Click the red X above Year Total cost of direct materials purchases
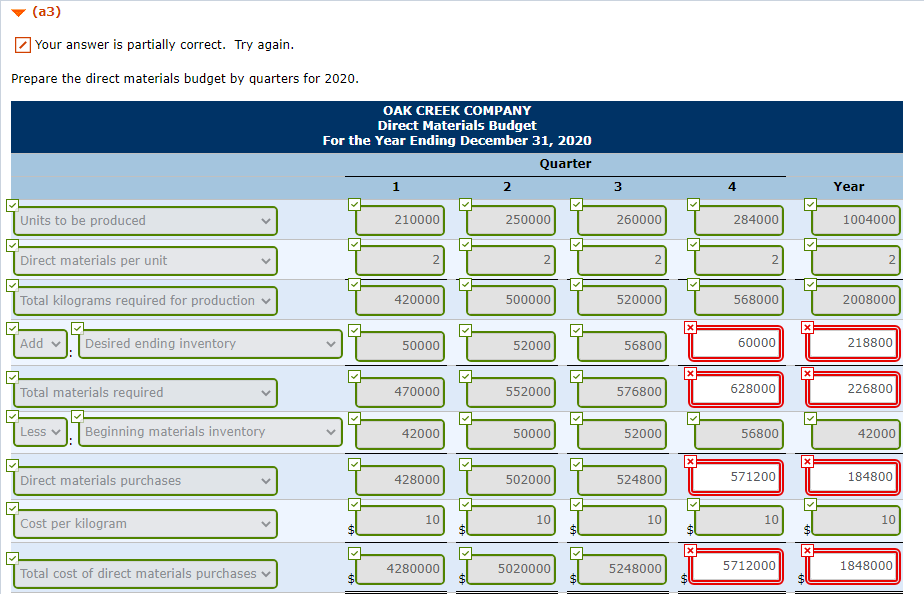The height and width of the screenshot is (594, 924). coord(808,550)
